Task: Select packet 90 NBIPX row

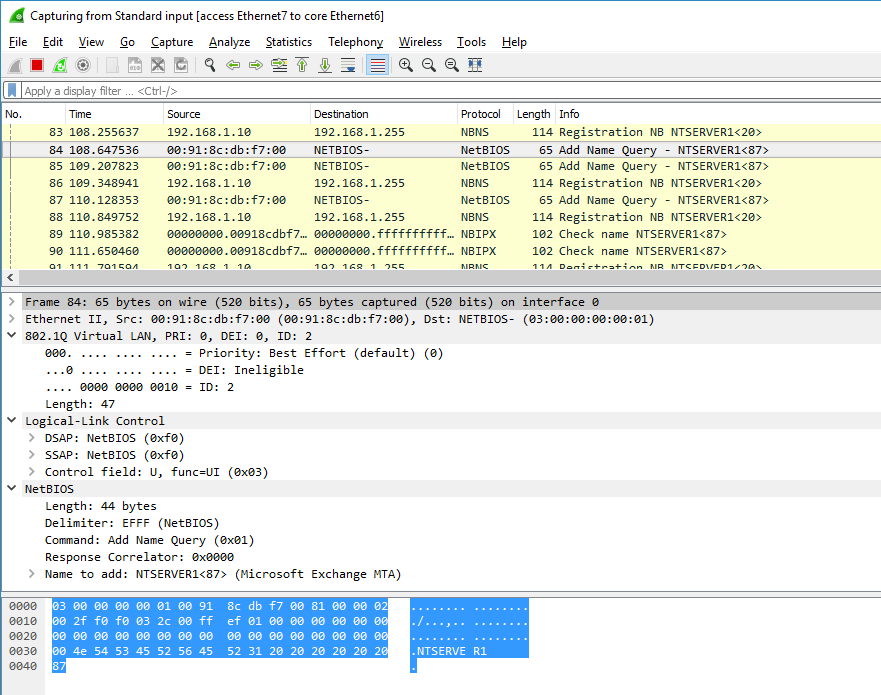Action: pyautogui.click(x=441, y=251)
